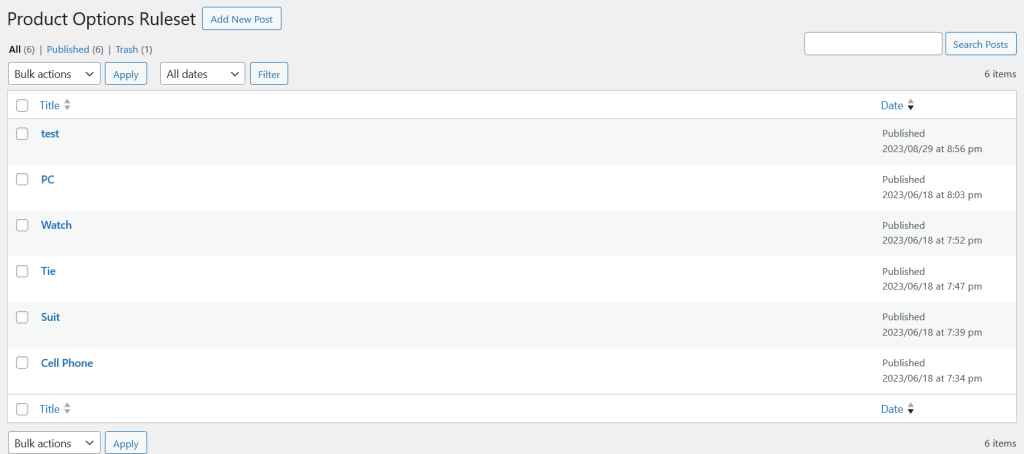Screen dimensions: 1024x454
Task: Open the bottom Bulk actions dropdown
Action: 54,443
